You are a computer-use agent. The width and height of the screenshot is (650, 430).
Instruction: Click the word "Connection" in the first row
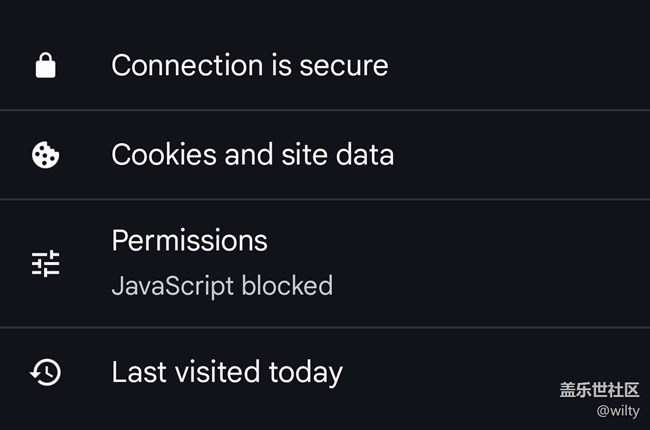[187, 65]
